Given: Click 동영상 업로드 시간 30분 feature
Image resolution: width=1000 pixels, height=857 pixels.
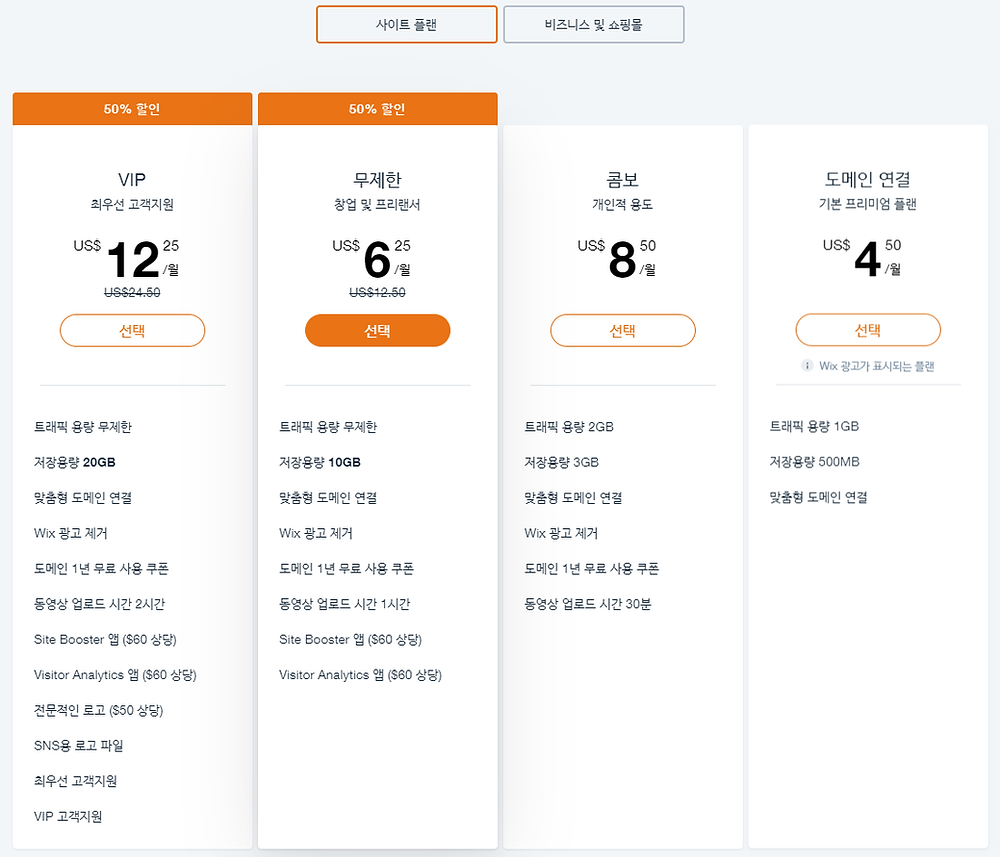Looking at the screenshot, I should (587, 604).
